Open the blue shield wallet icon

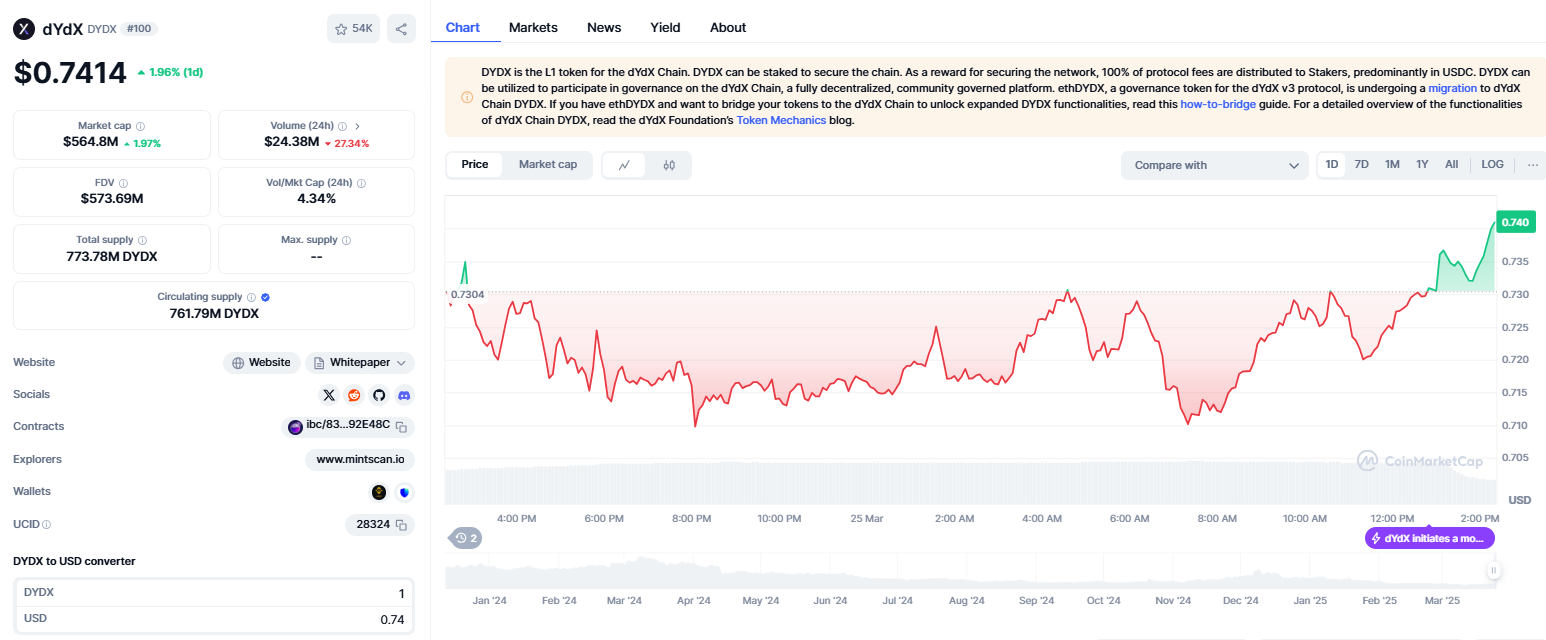[404, 492]
